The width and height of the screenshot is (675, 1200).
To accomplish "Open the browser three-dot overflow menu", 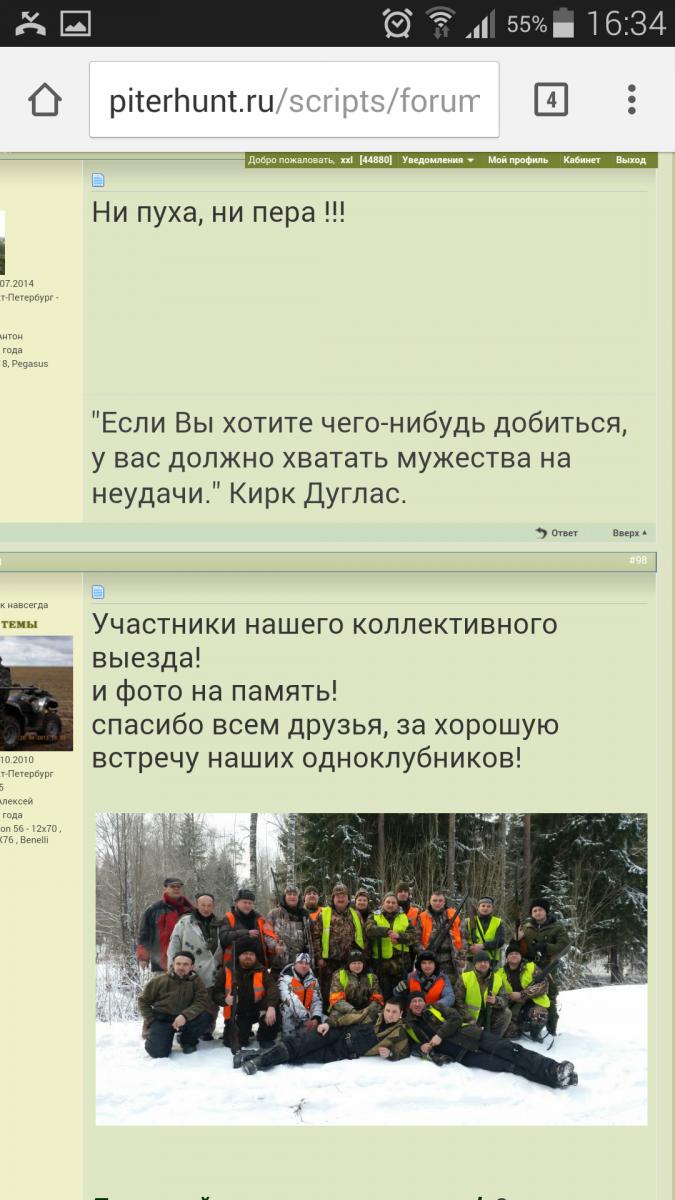I will (x=631, y=100).
